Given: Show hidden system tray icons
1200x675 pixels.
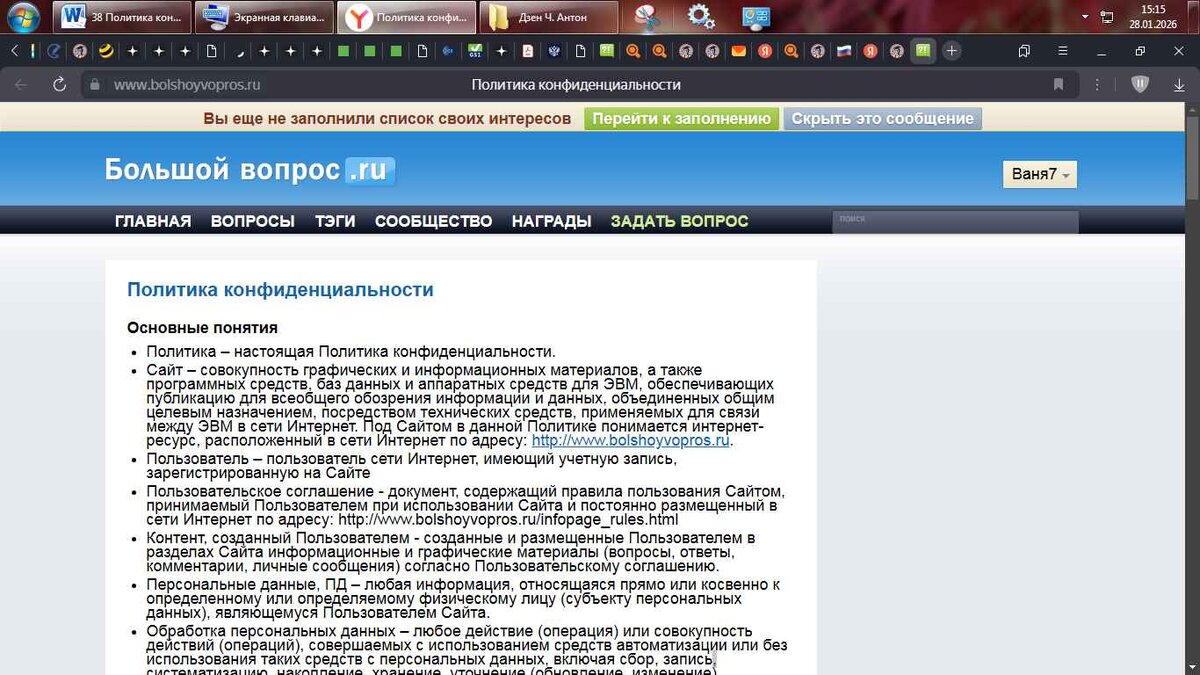Looking at the screenshot, I should tap(1087, 17).
